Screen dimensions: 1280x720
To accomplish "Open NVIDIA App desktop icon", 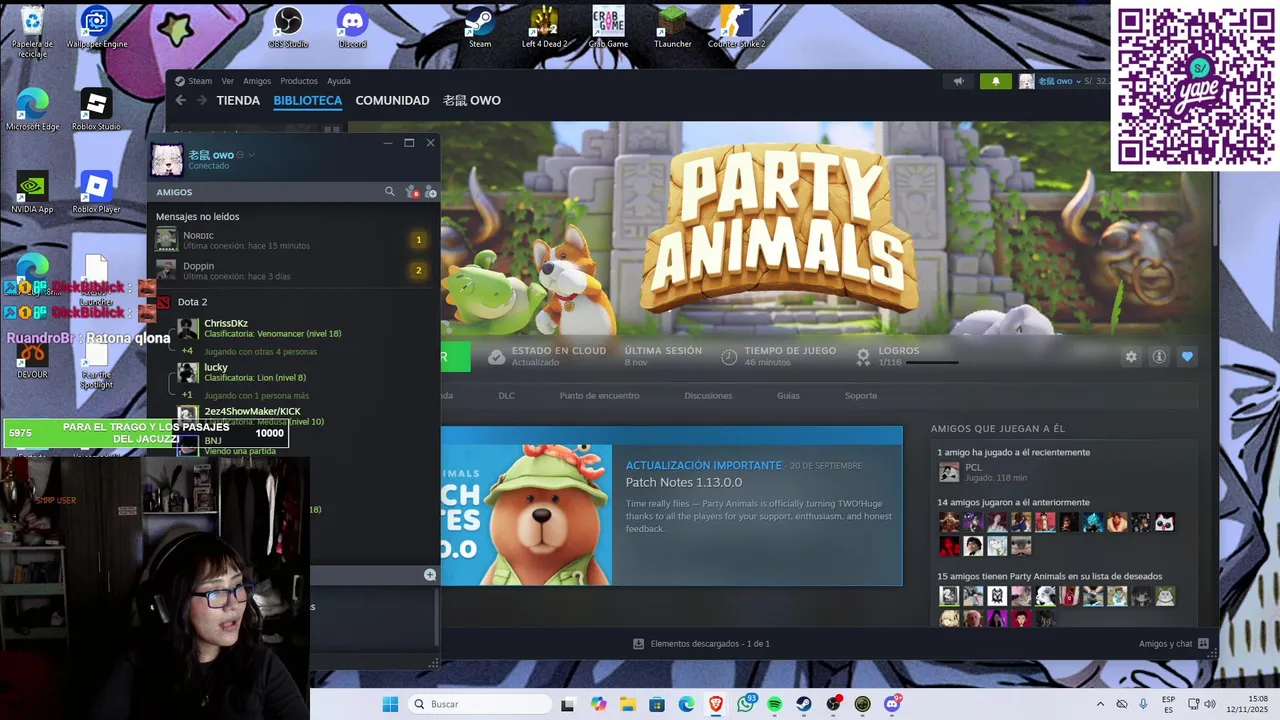I will 32,192.
